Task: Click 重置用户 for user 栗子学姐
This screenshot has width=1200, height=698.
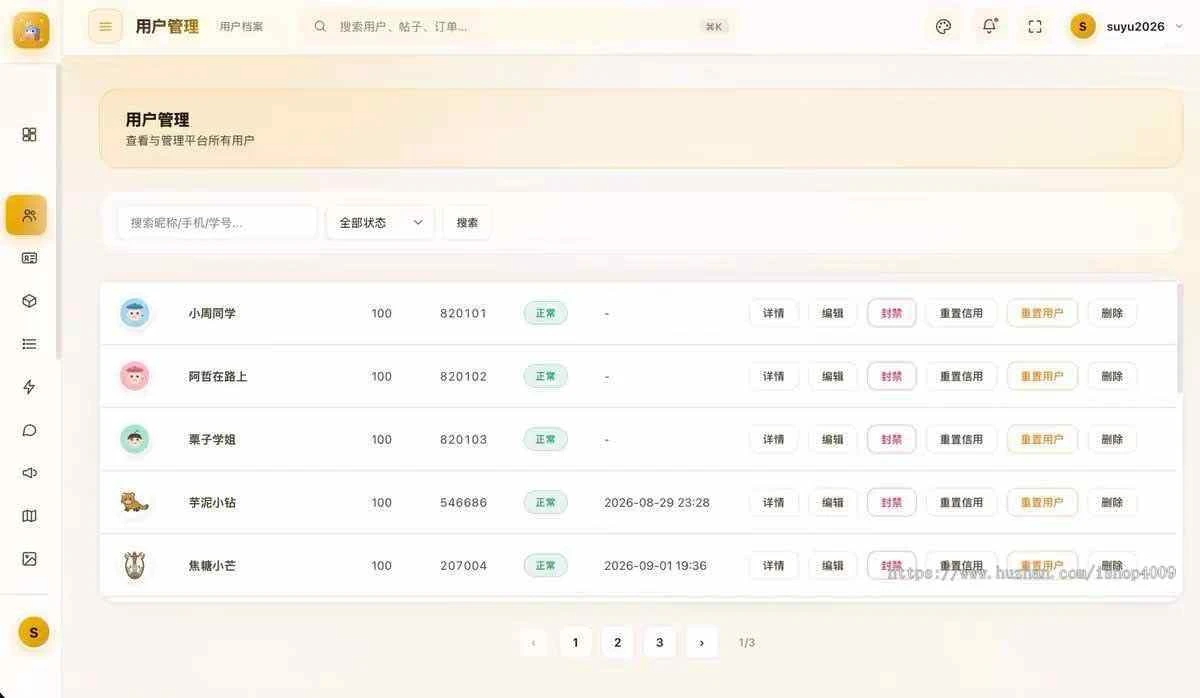Action: point(1042,439)
